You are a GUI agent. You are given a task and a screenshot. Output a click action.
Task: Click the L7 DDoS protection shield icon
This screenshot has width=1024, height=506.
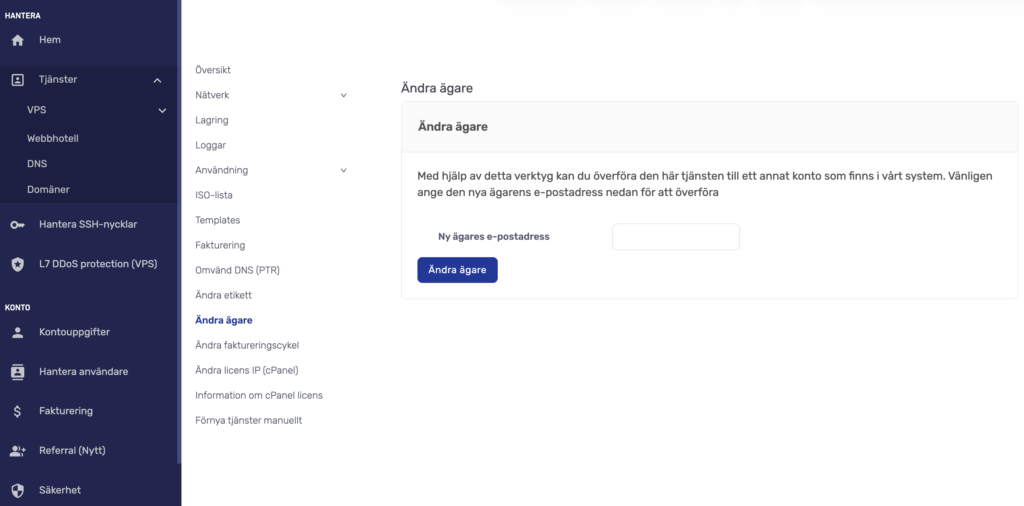[17, 265]
